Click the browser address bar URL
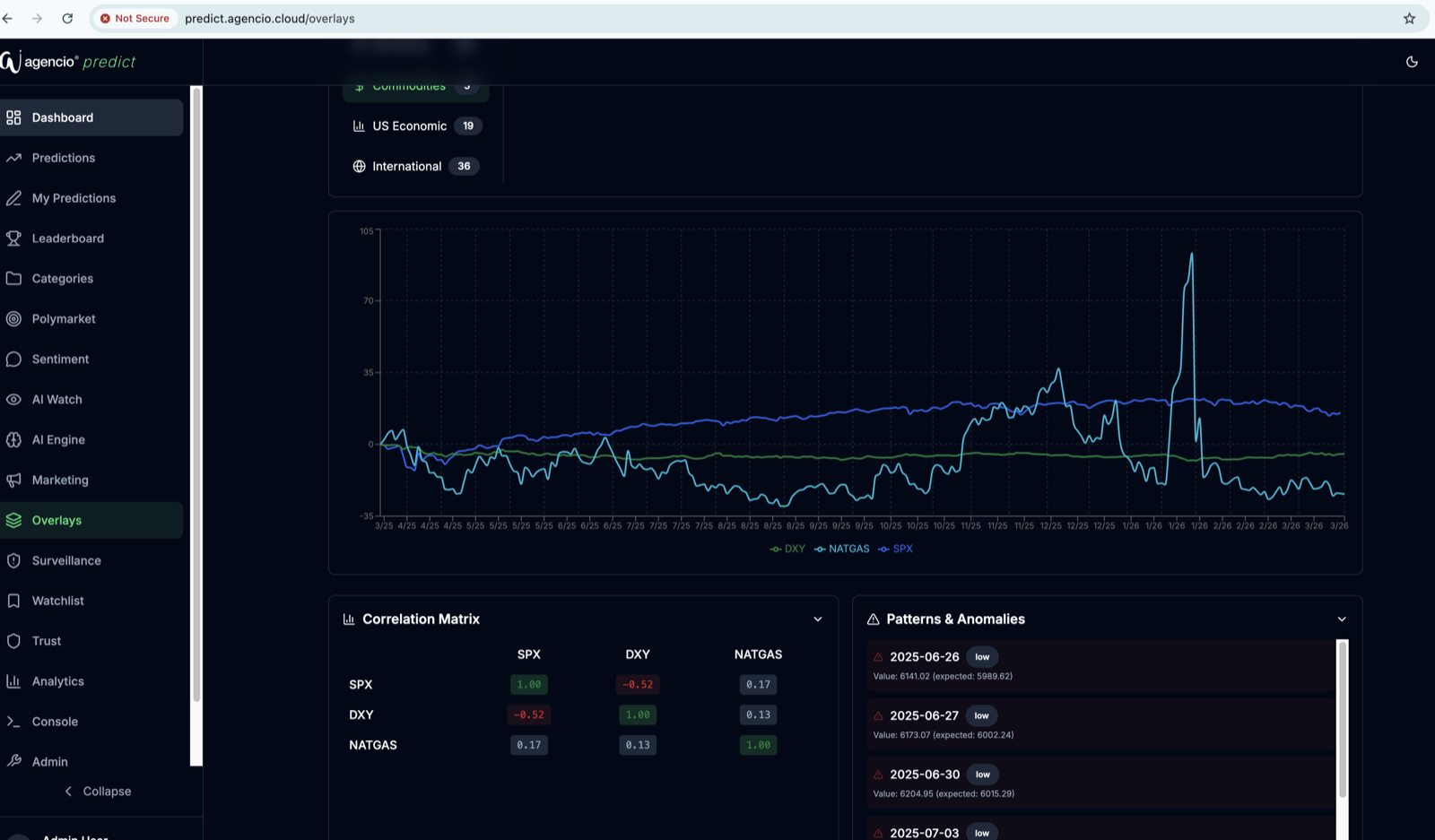 point(270,18)
